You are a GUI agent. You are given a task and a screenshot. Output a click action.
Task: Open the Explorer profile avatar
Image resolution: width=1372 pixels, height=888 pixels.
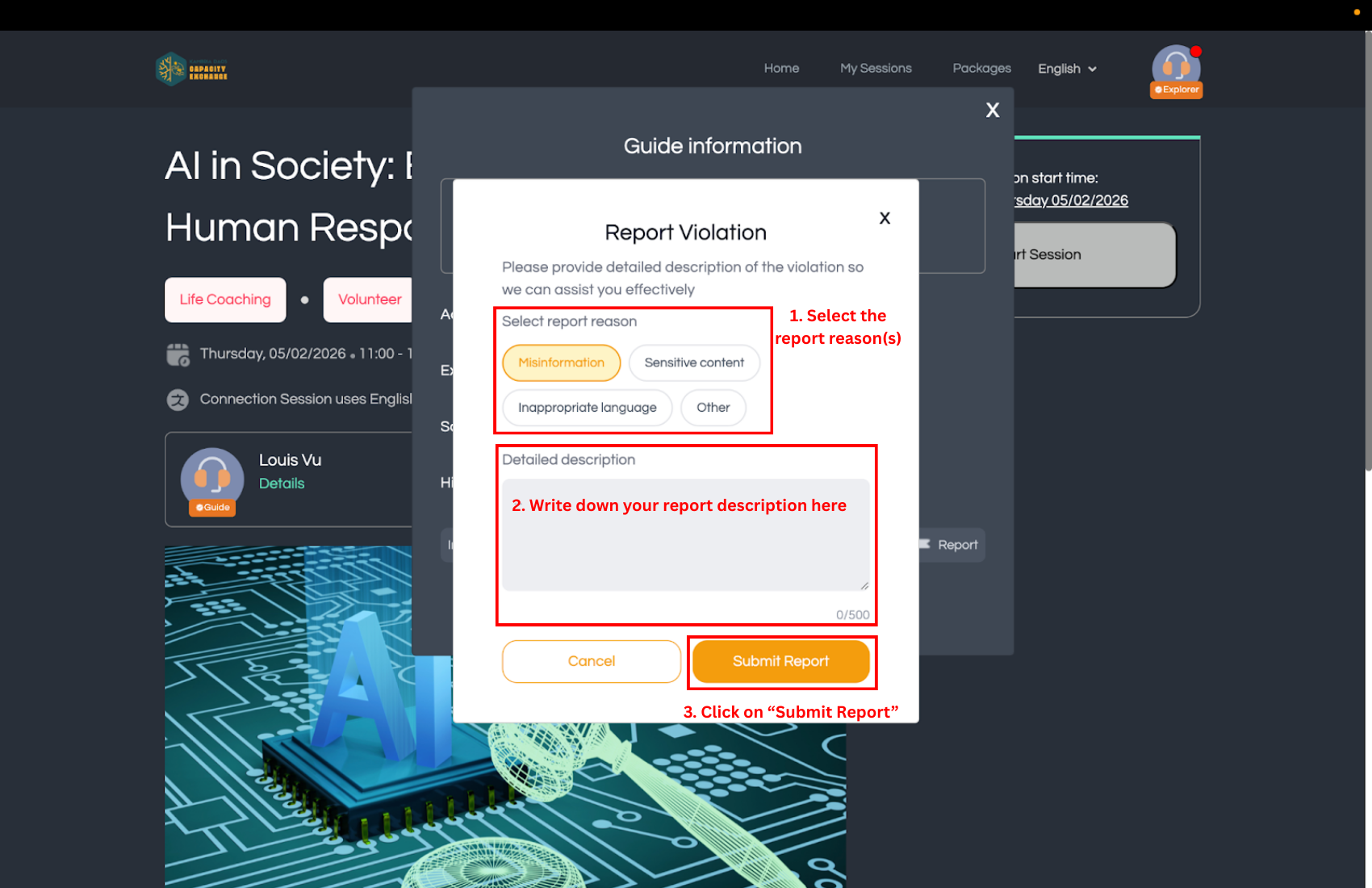point(1176,69)
